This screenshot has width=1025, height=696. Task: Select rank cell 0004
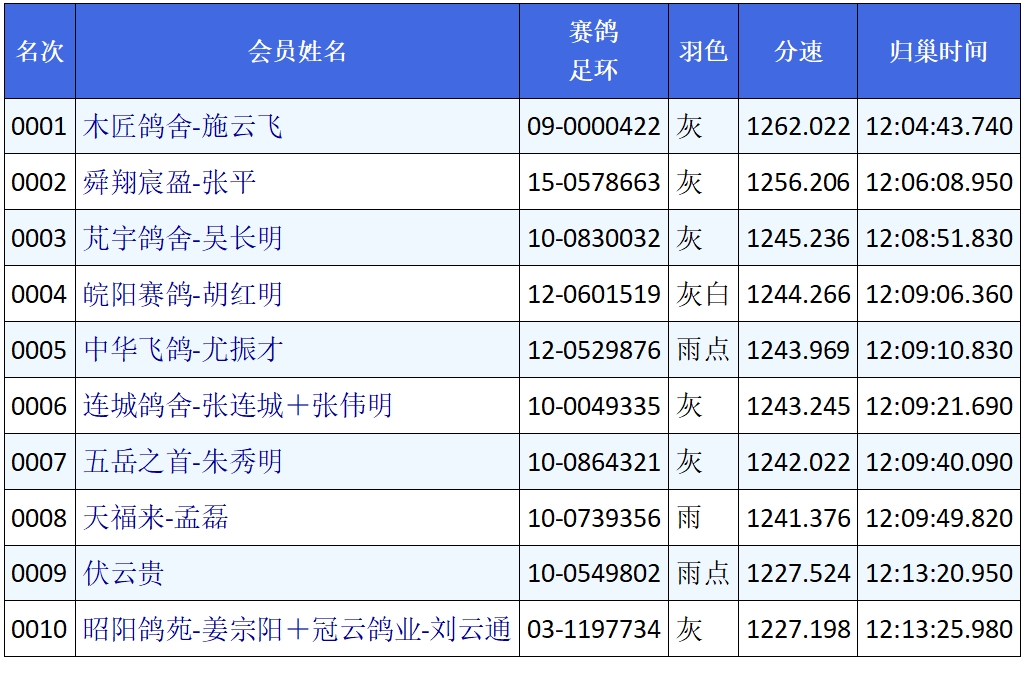pos(39,294)
